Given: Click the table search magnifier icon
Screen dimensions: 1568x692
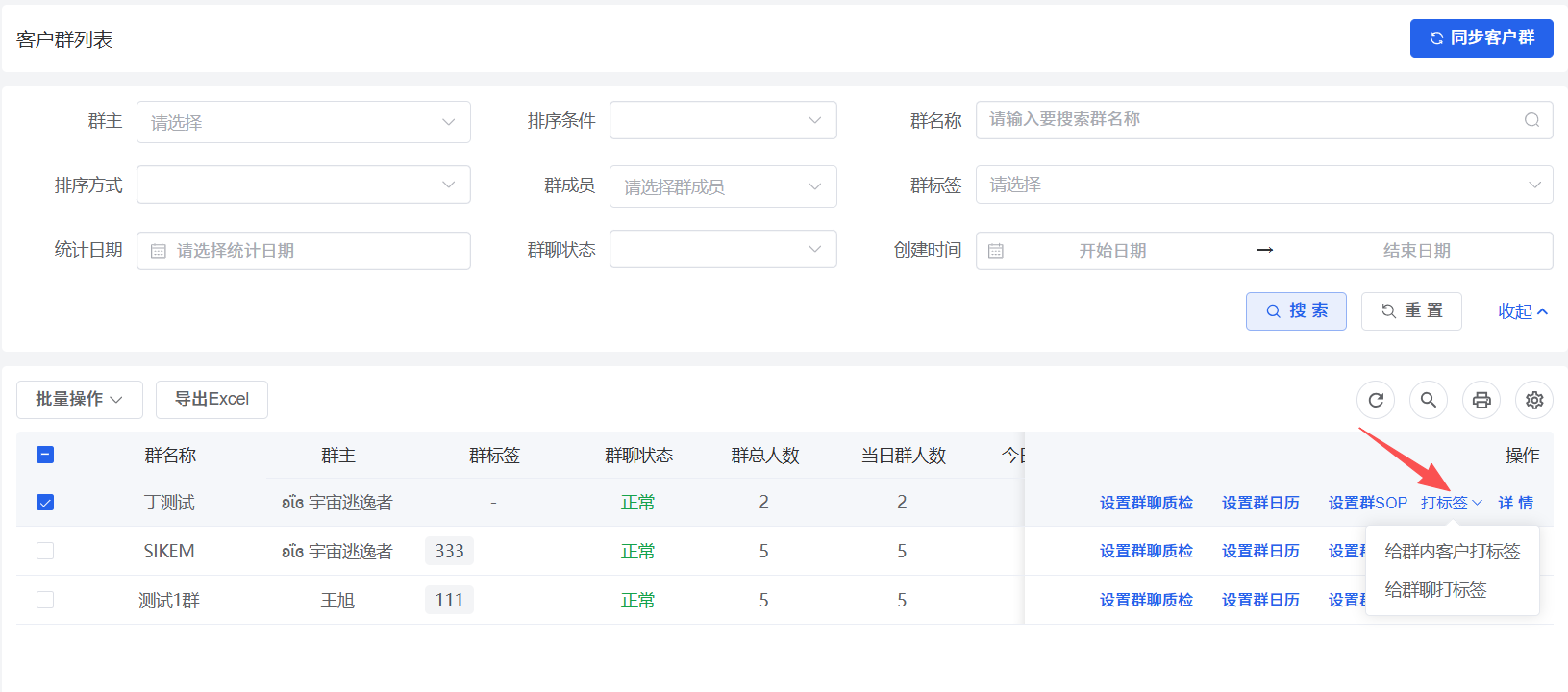Looking at the screenshot, I should (1429, 400).
